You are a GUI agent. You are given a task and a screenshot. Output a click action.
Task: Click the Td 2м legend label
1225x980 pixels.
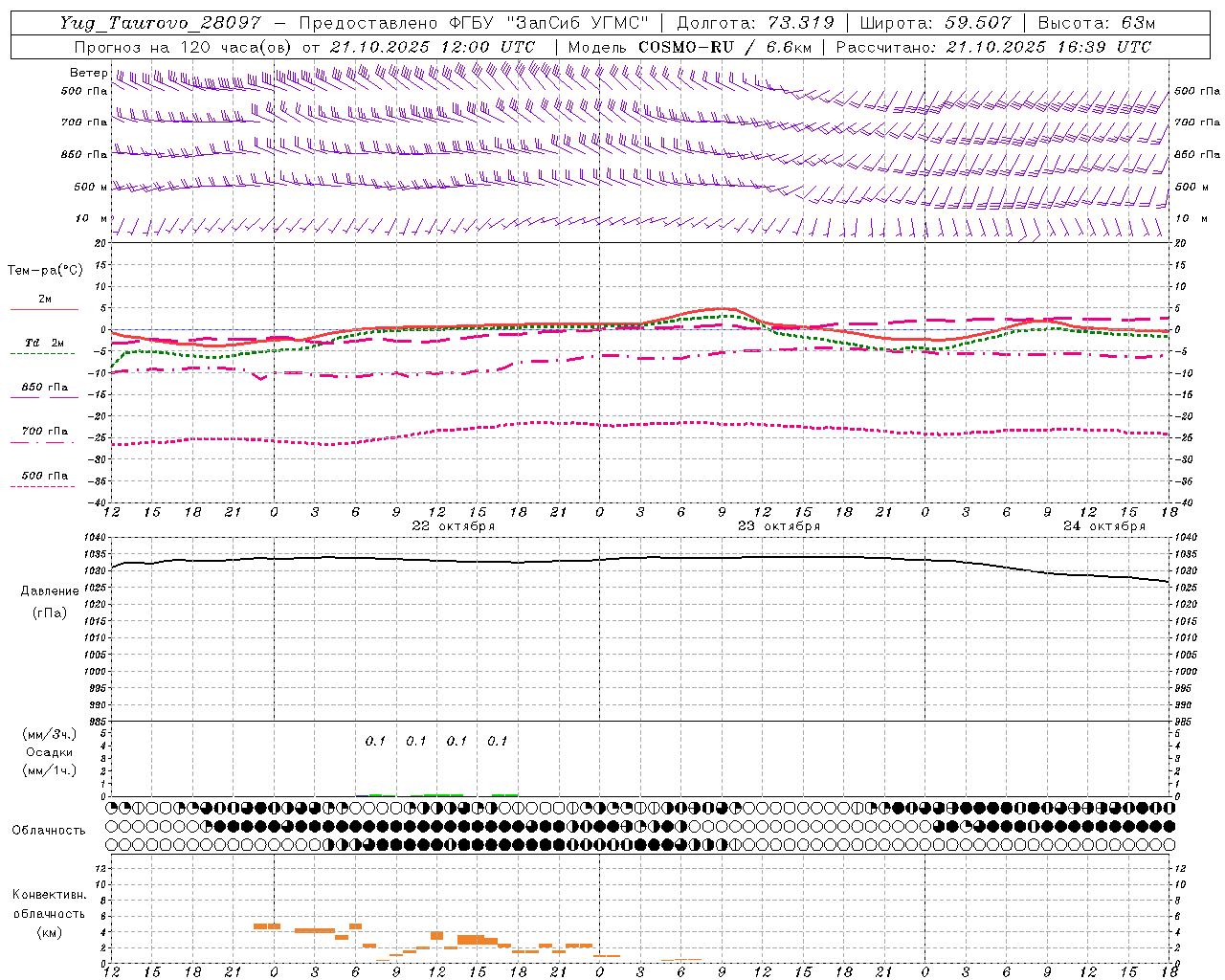tap(45, 343)
